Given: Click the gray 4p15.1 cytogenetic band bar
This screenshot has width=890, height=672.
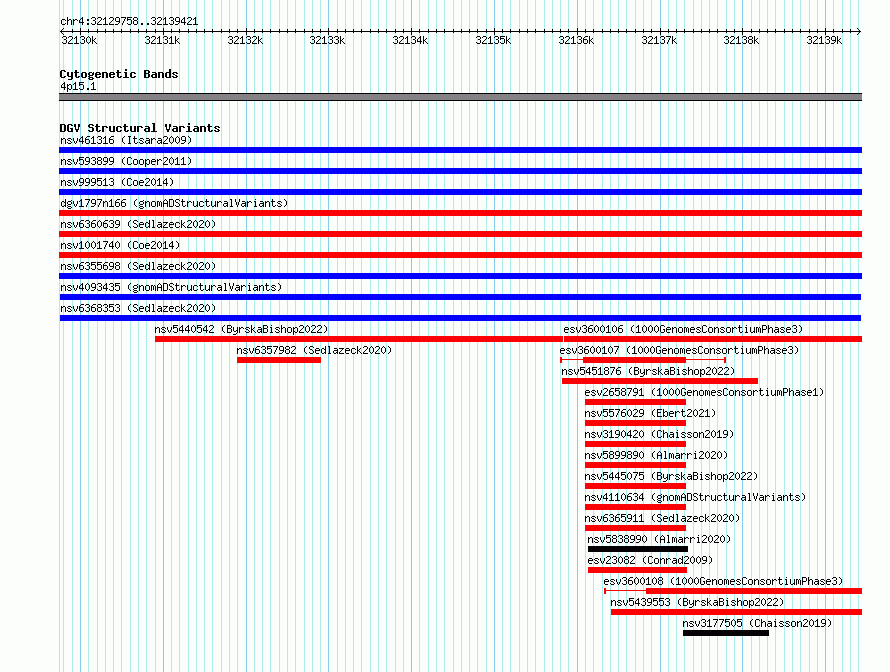Looking at the screenshot, I should click(460, 97).
